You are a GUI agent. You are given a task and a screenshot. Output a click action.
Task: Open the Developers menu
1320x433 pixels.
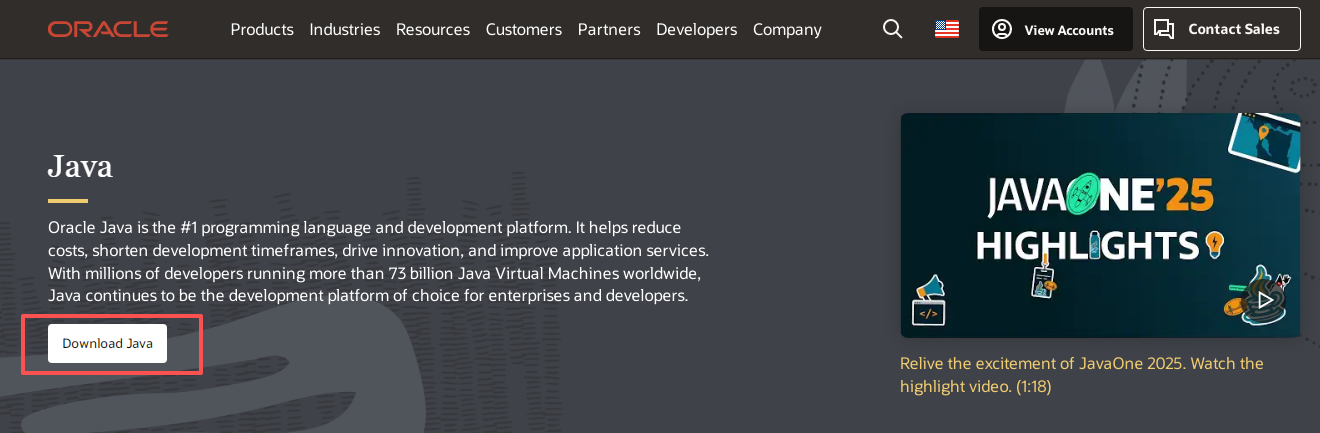tap(697, 29)
